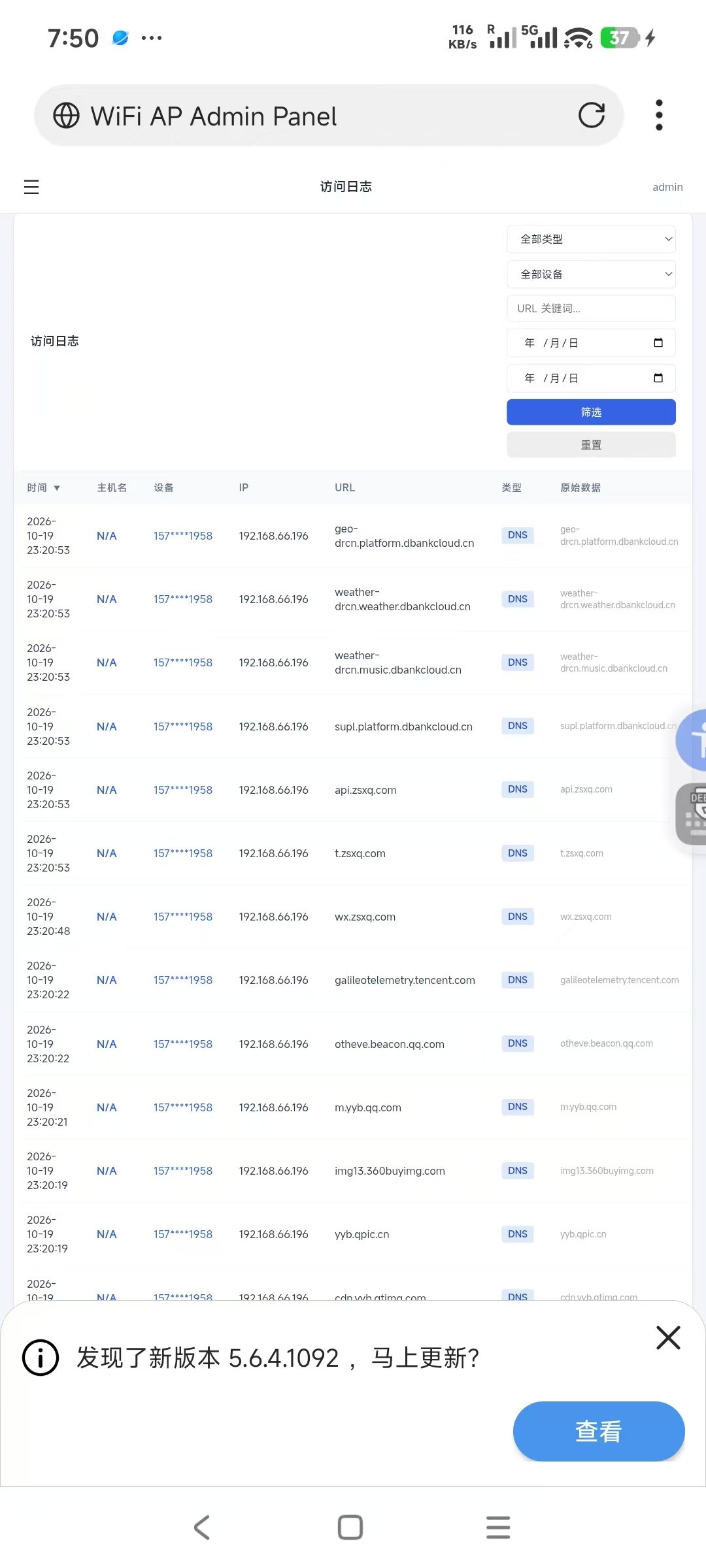Open calendar picker for the end date
706x1568 pixels.
(658, 378)
